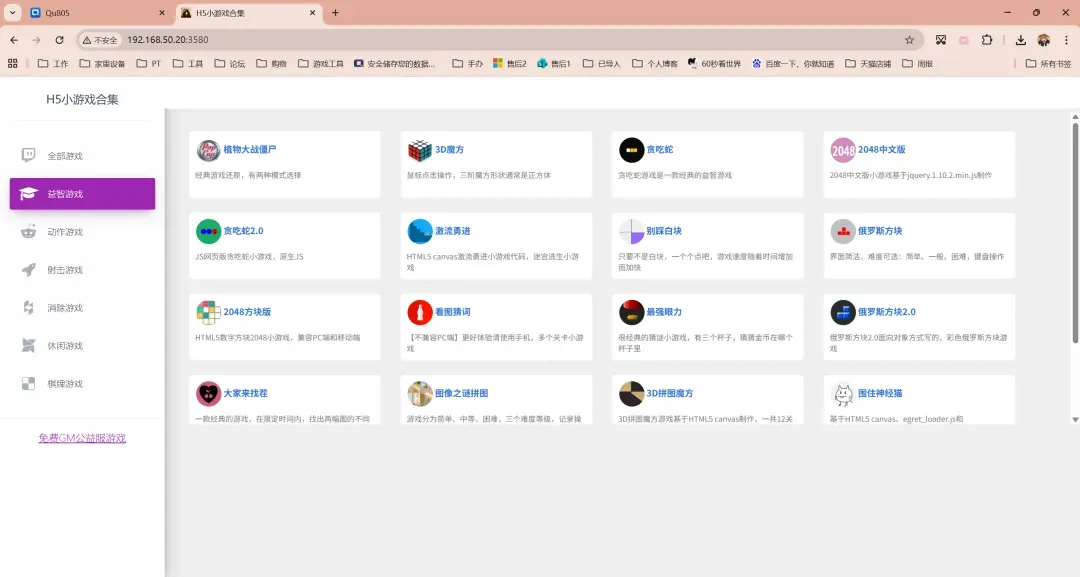1080x577 pixels.
Task: Open the 植物大战僵尸 game icon
Action: (208, 150)
